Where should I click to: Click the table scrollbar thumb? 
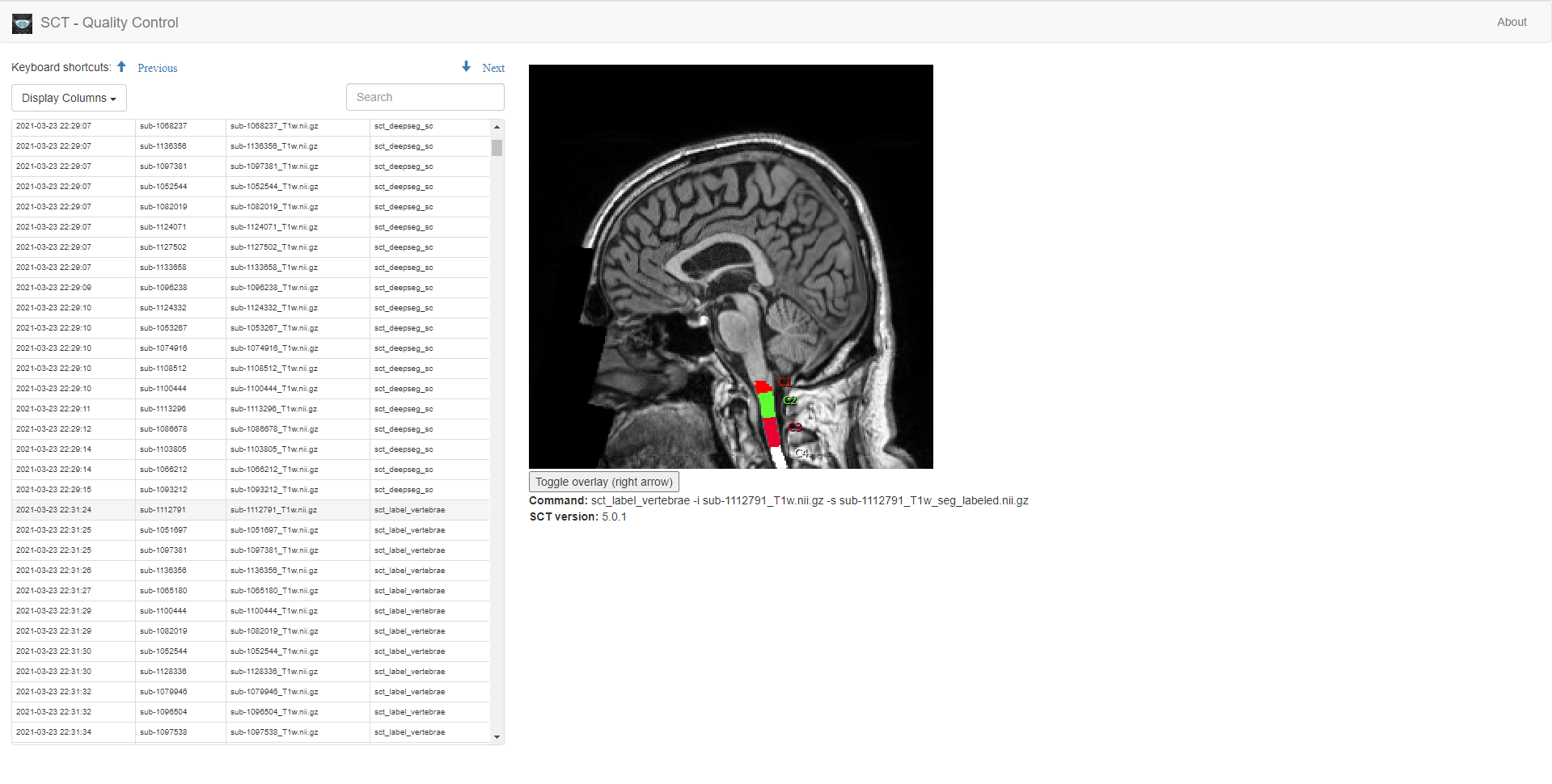pyautogui.click(x=496, y=148)
